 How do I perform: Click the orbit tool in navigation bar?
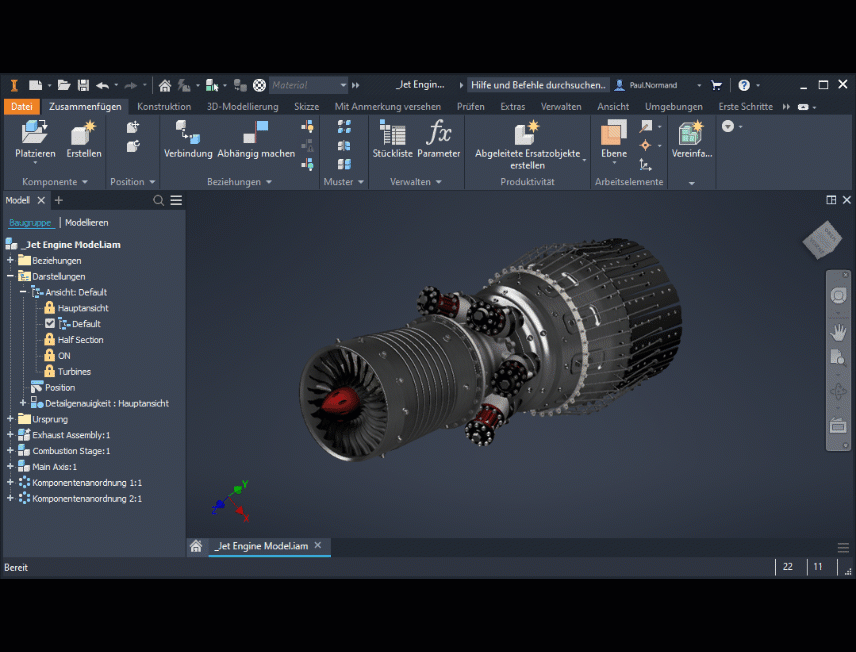click(838, 392)
